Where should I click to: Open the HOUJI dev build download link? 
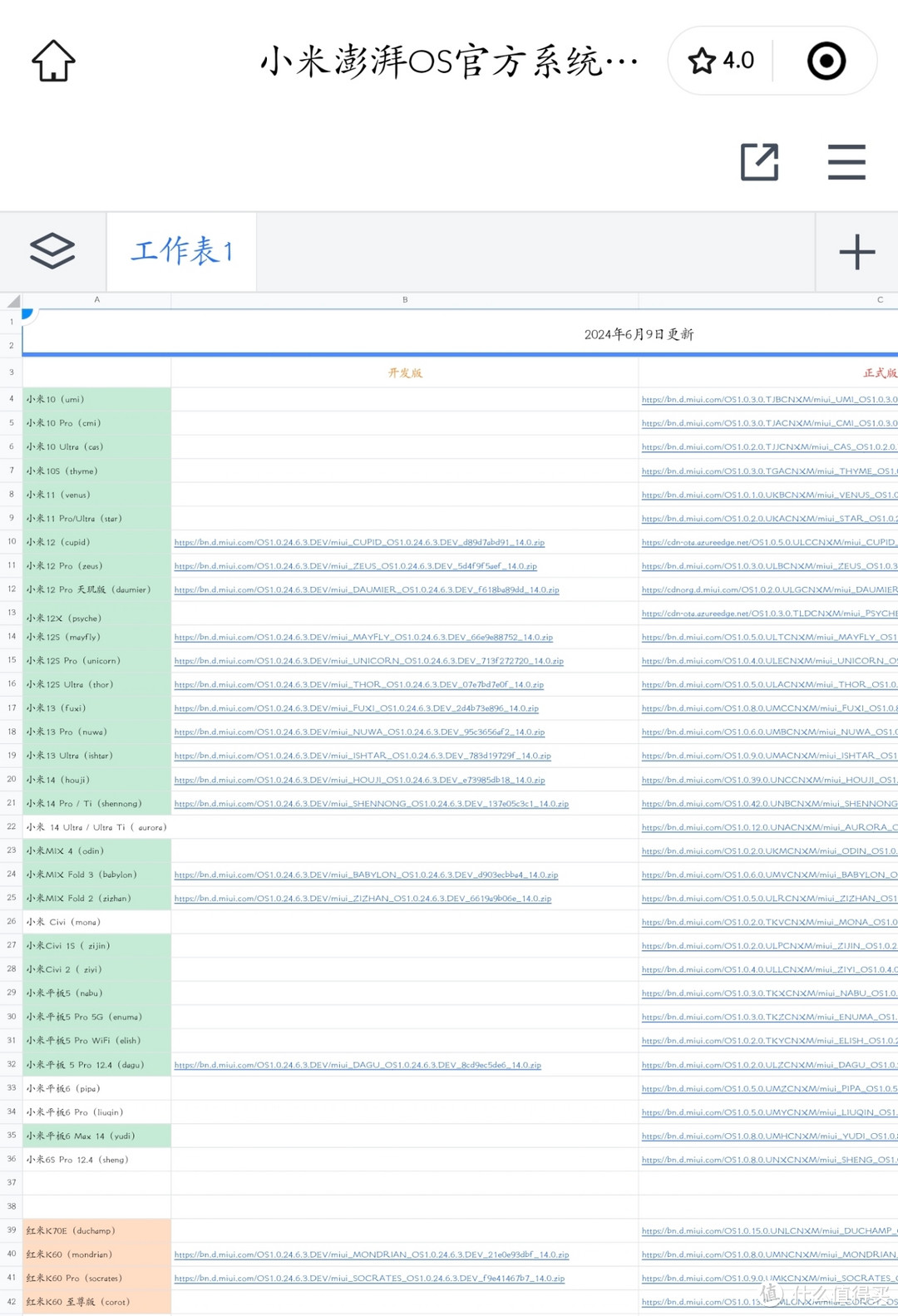(x=360, y=780)
